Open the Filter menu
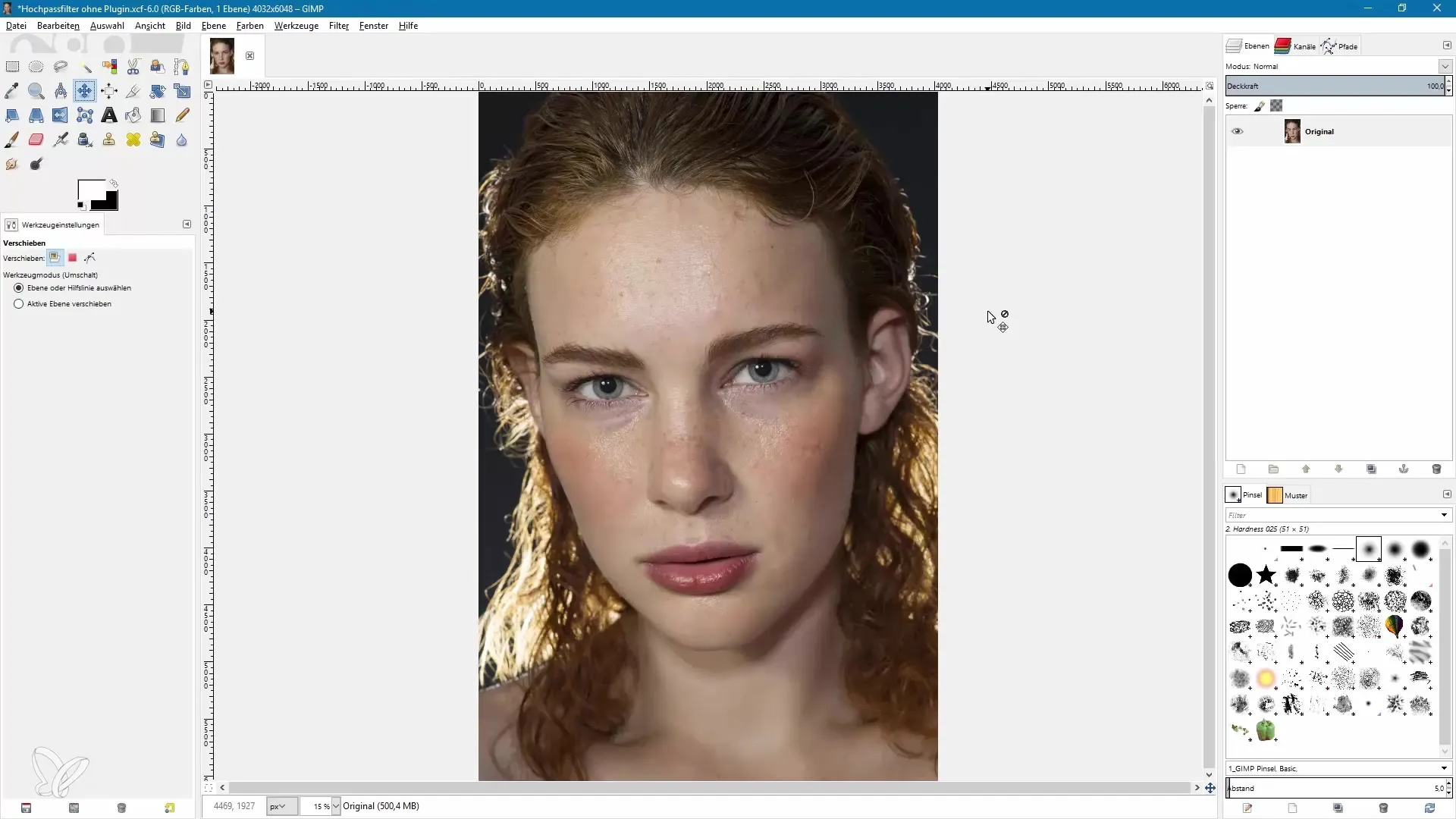1456x819 pixels. pos(339,25)
